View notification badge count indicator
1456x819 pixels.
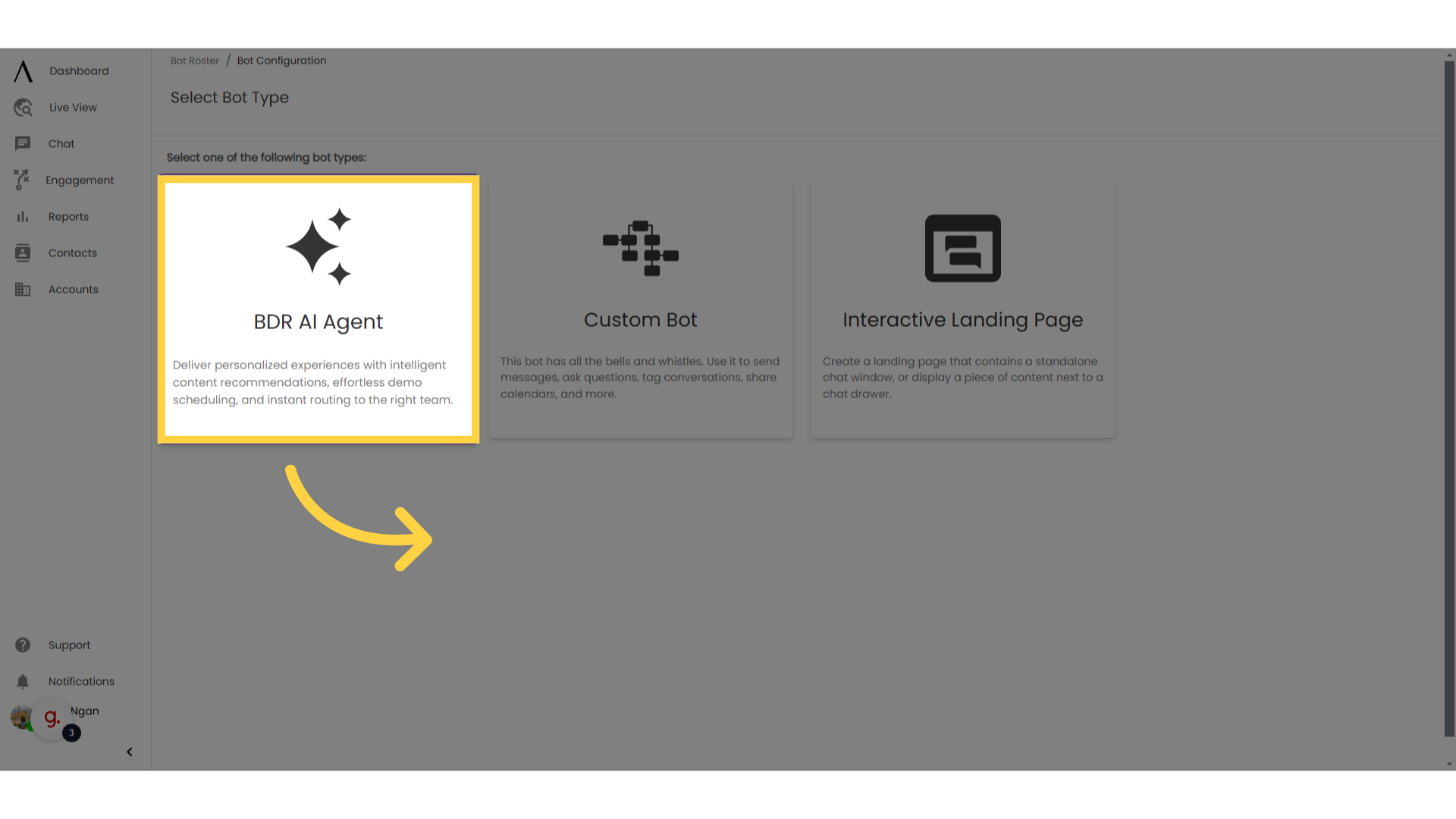pos(71,732)
